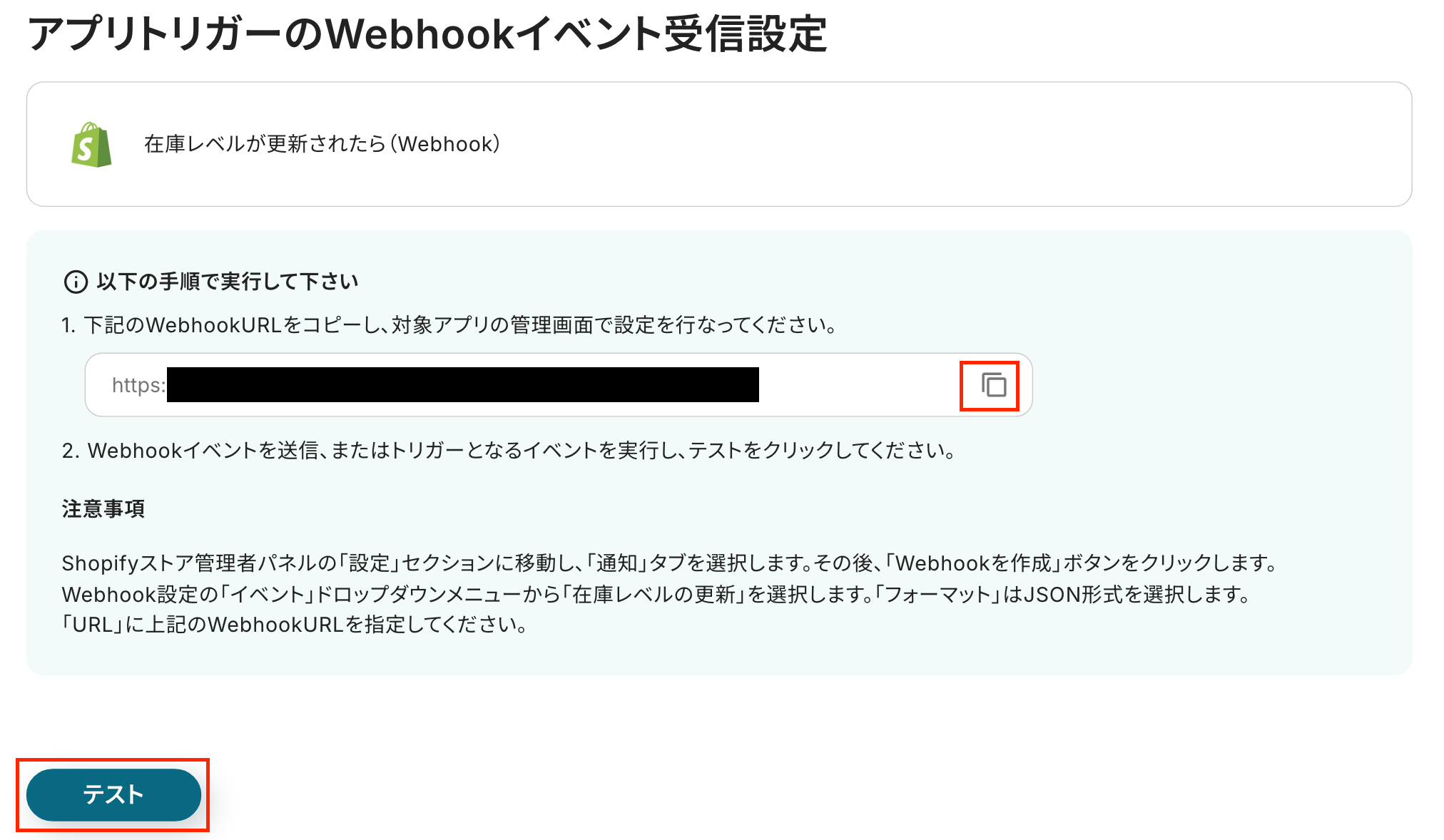
Task: Copy the Webhook URL with the copy icon
Action: click(x=993, y=385)
